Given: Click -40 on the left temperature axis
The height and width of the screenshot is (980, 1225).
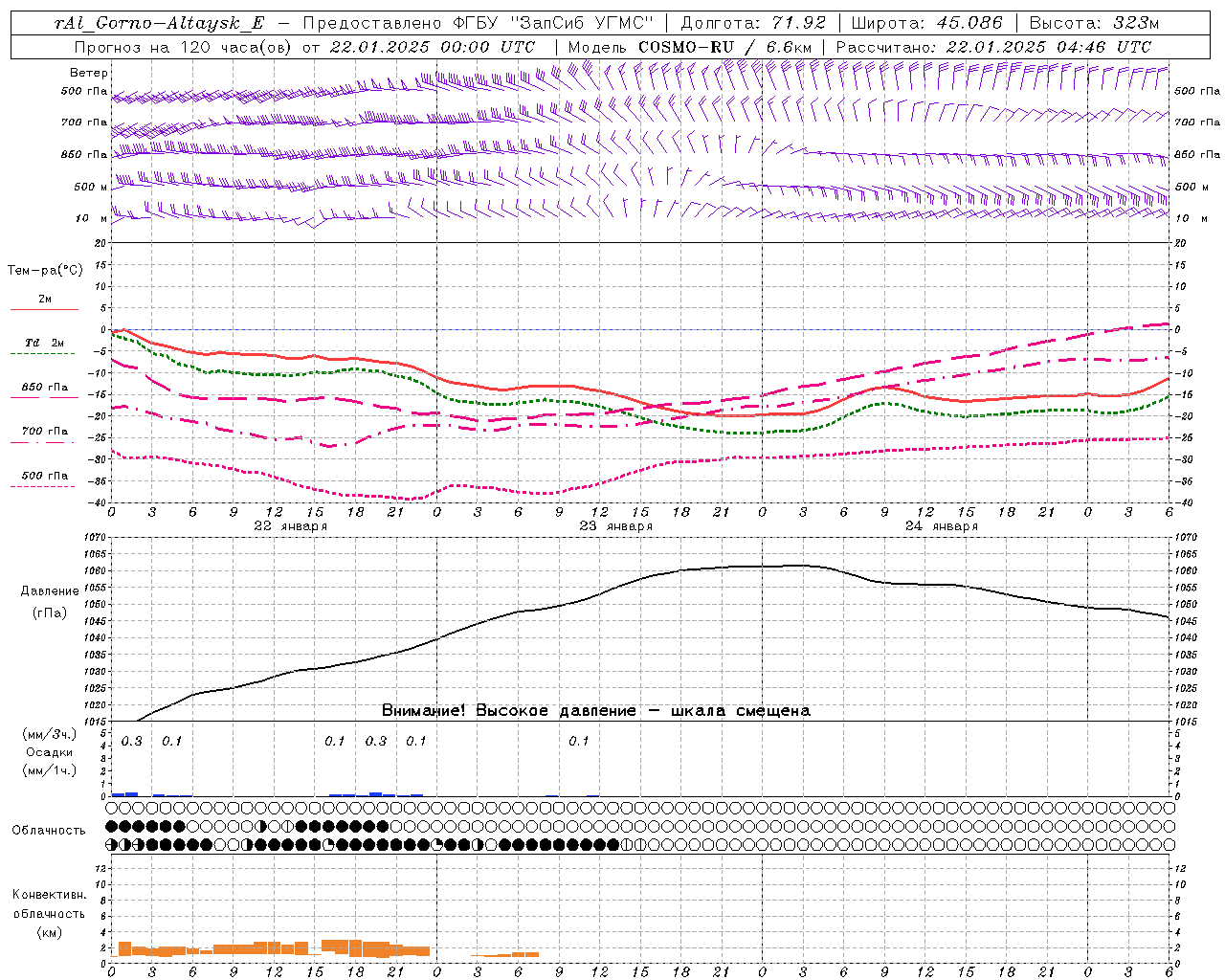Looking at the screenshot, I should (98, 502).
